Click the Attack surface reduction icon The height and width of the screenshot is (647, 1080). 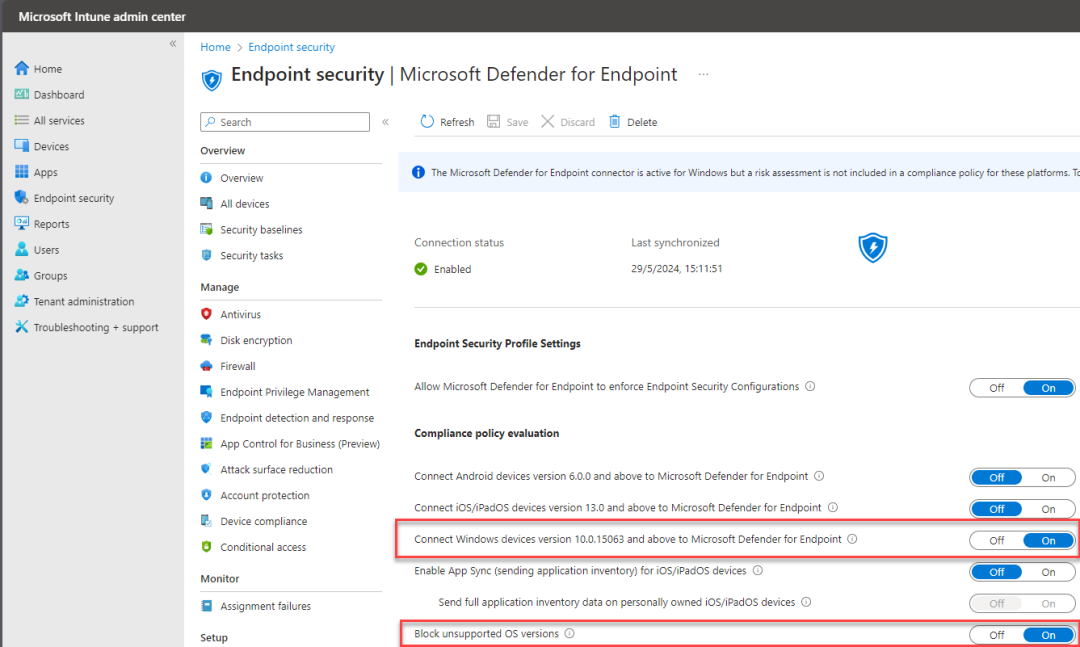tap(206, 469)
